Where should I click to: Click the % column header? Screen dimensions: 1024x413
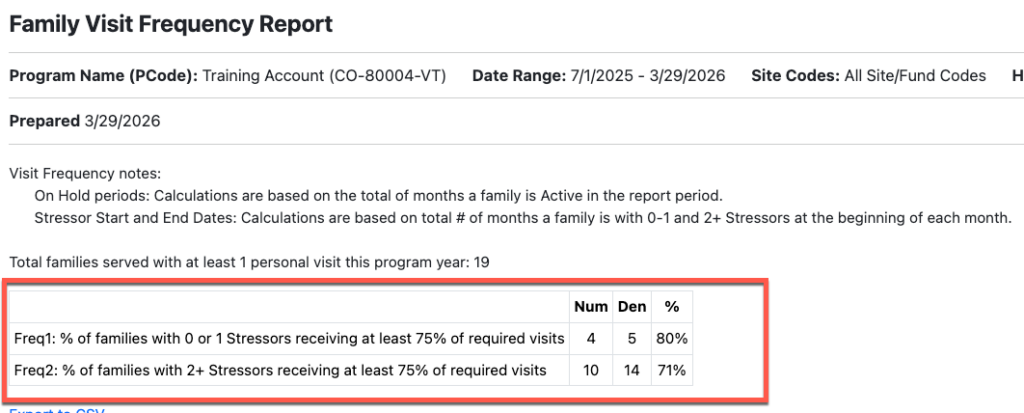[x=671, y=306]
